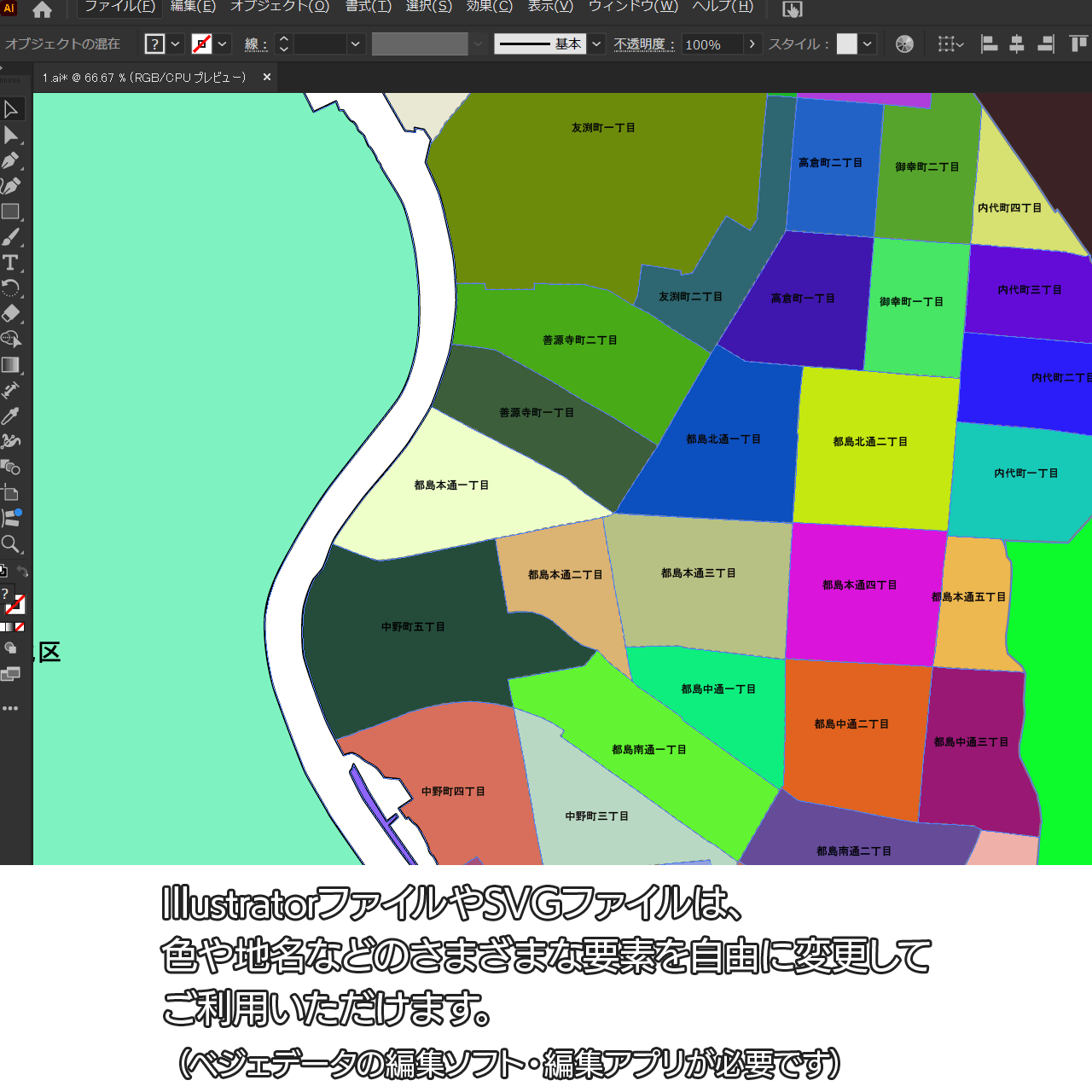Screen dimensions: 1092x1092
Task: Select the Pen tool
Action: tap(11, 160)
